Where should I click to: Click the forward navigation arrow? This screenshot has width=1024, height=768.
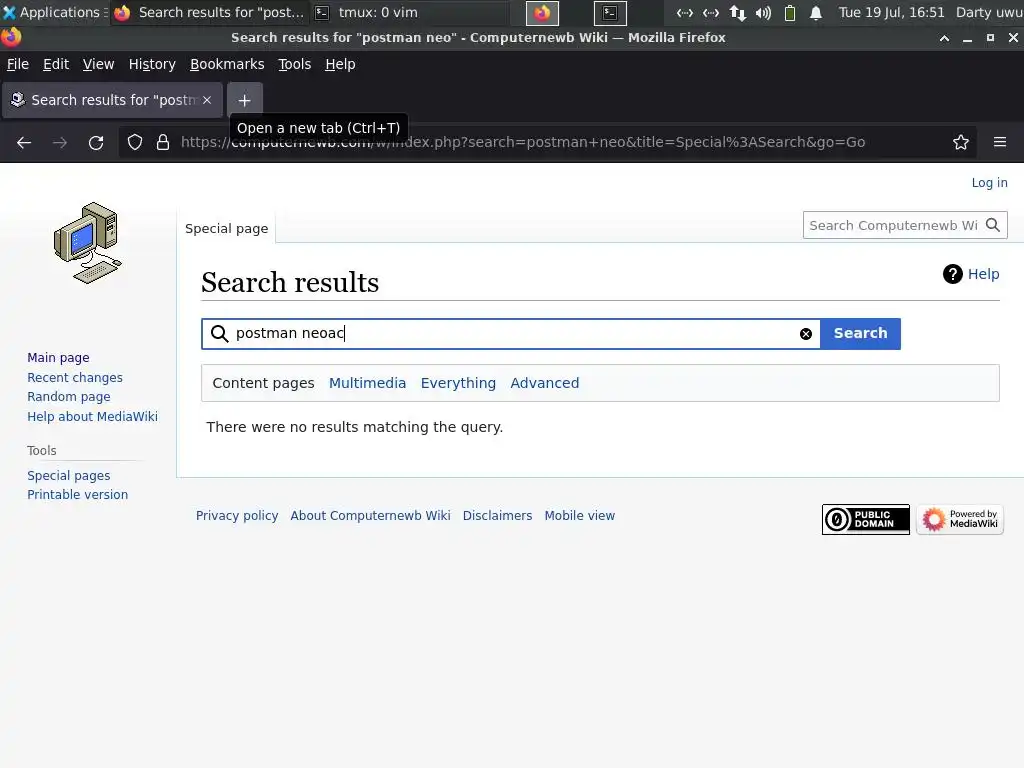point(59,142)
